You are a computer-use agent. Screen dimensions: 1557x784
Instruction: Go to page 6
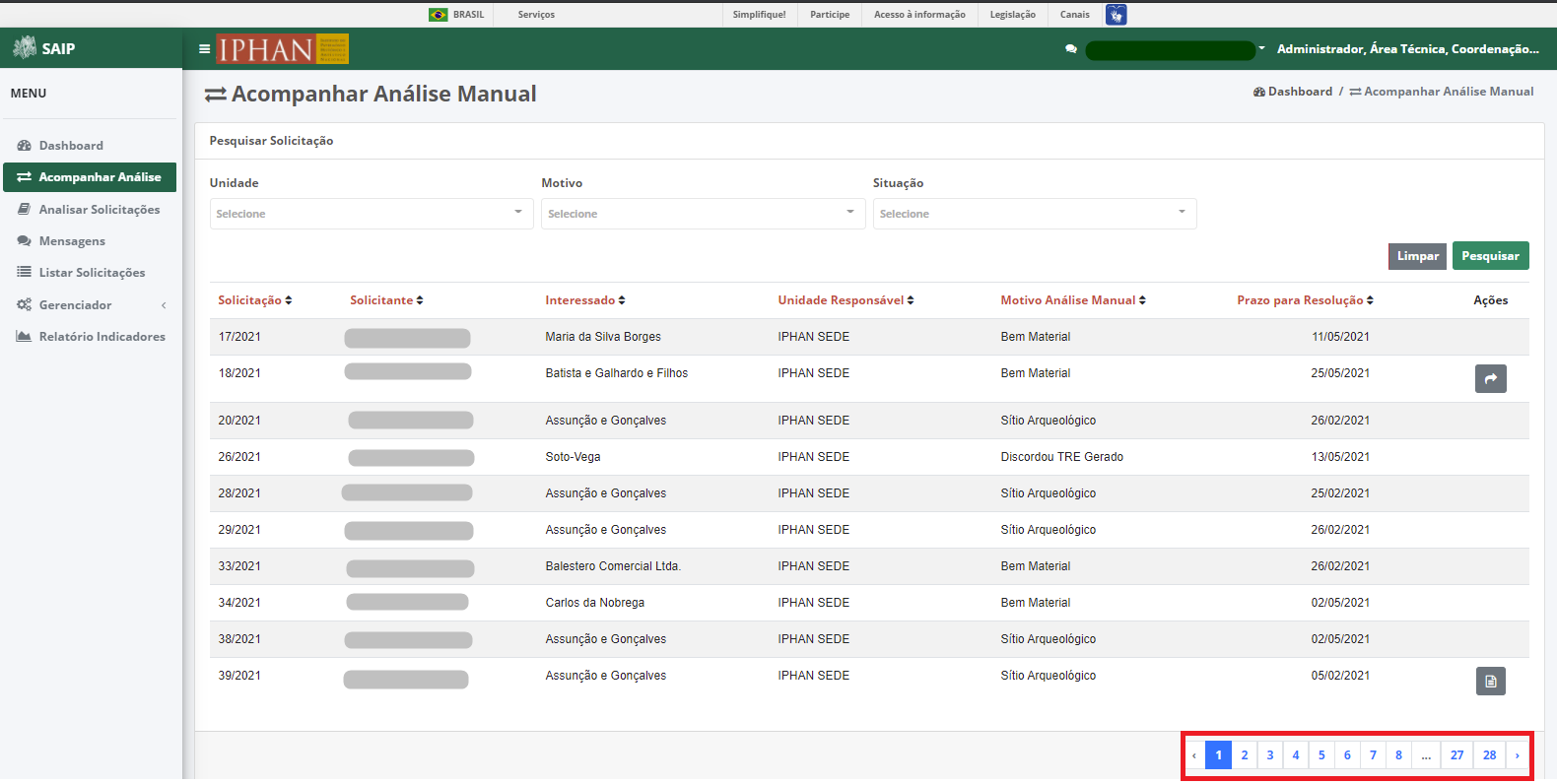tap(1347, 755)
